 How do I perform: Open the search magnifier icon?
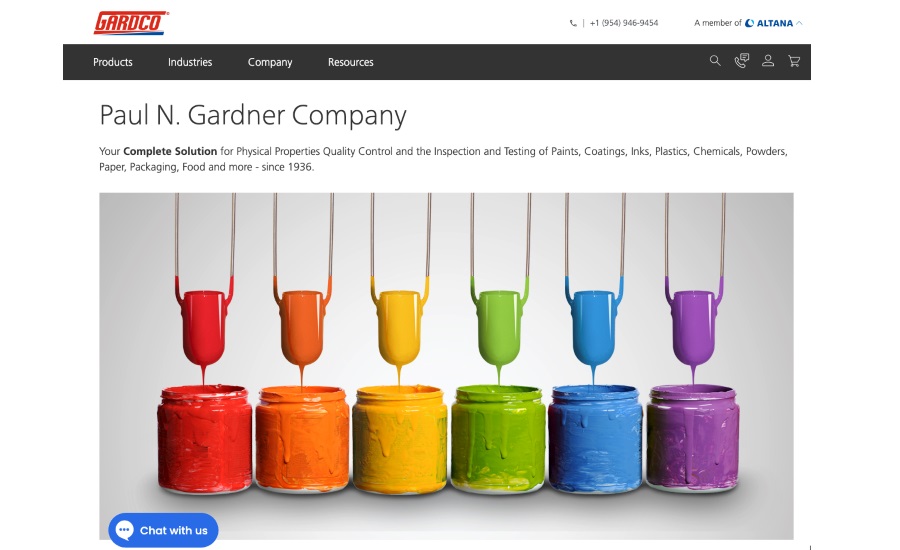715,61
